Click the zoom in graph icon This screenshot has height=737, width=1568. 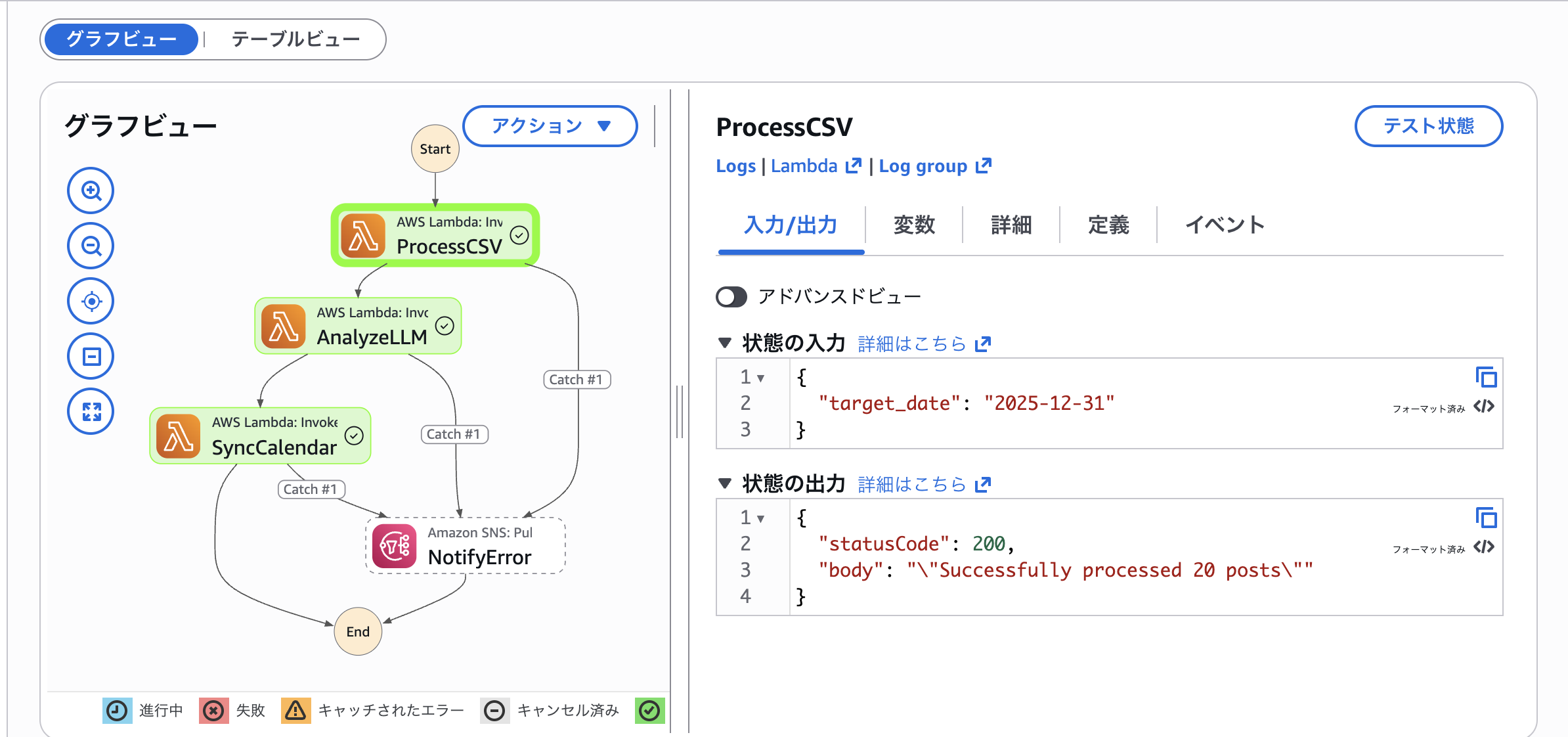tap(91, 190)
